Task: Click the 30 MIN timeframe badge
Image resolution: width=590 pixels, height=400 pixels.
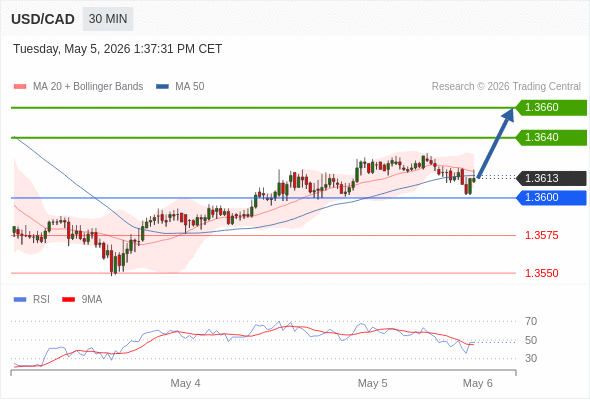Action: pos(108,19)
